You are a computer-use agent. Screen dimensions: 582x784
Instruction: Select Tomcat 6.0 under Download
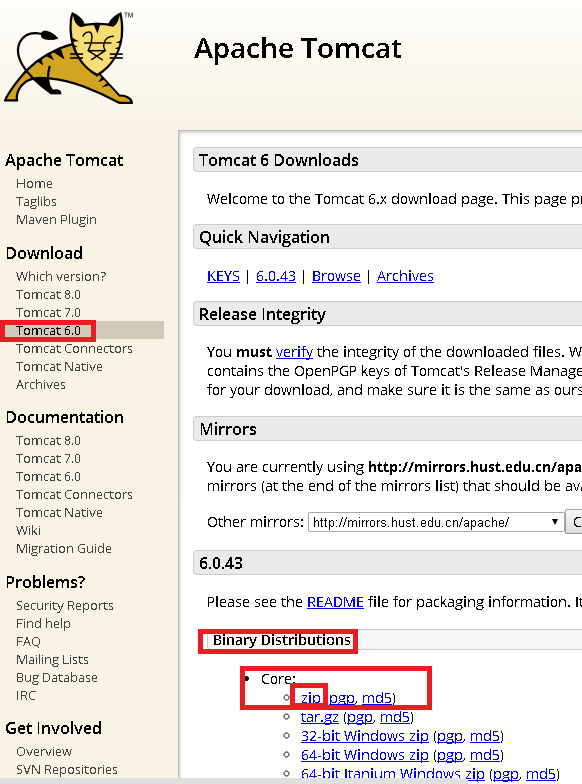pos(48,330)
